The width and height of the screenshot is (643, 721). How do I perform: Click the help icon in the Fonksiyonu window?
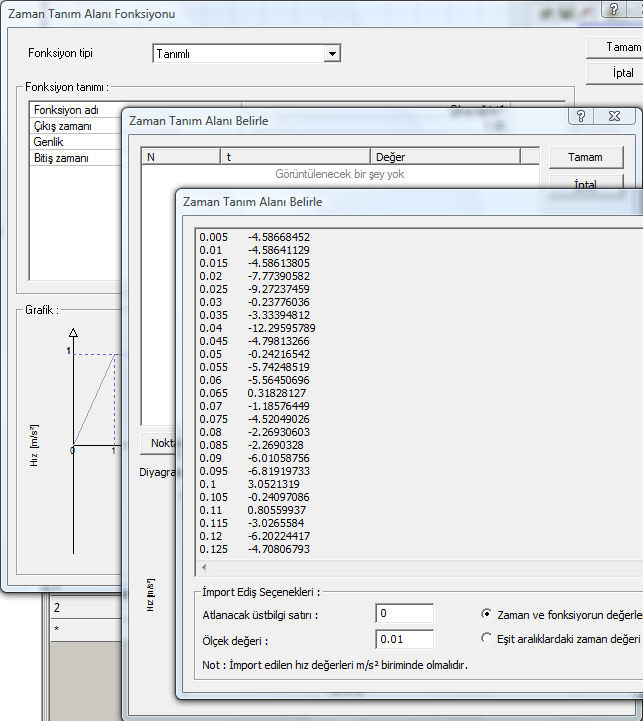click(614, 9)
